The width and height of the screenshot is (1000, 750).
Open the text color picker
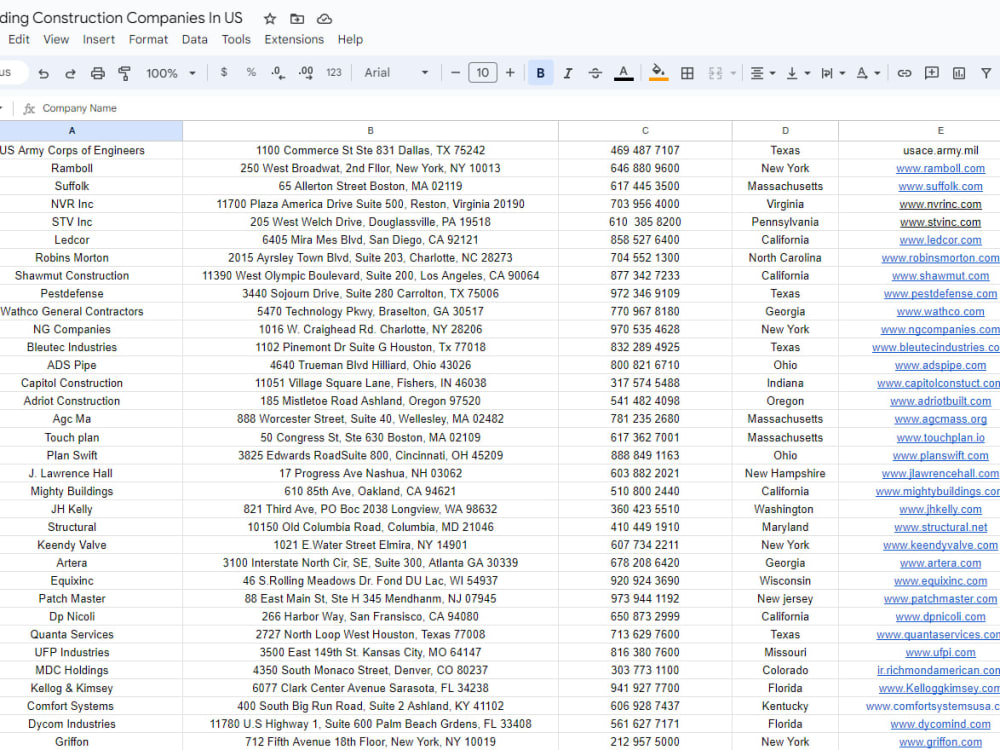pos(624,73)
